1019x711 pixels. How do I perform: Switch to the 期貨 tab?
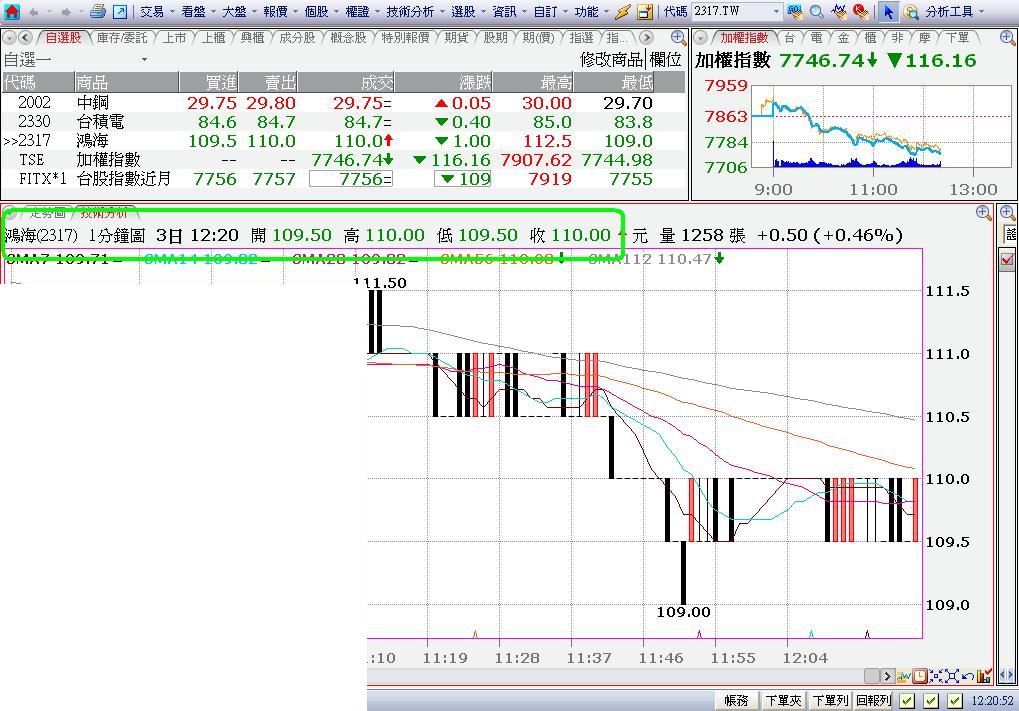click(x=456, y=38)
